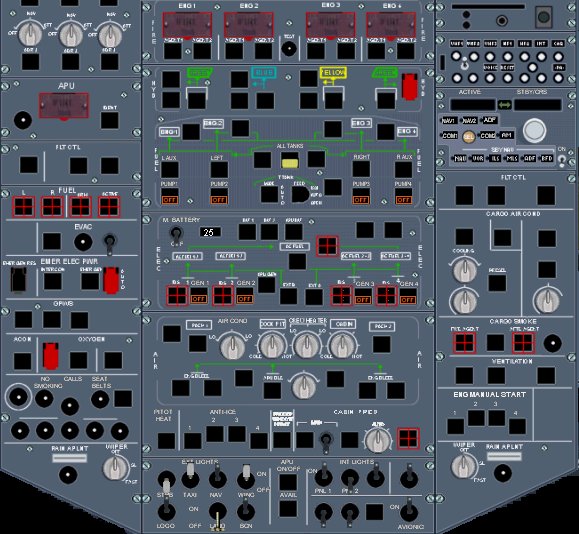Screen dimensions: 579x534
Task: Push the ENG 3 fire handle
Action: 331,25
